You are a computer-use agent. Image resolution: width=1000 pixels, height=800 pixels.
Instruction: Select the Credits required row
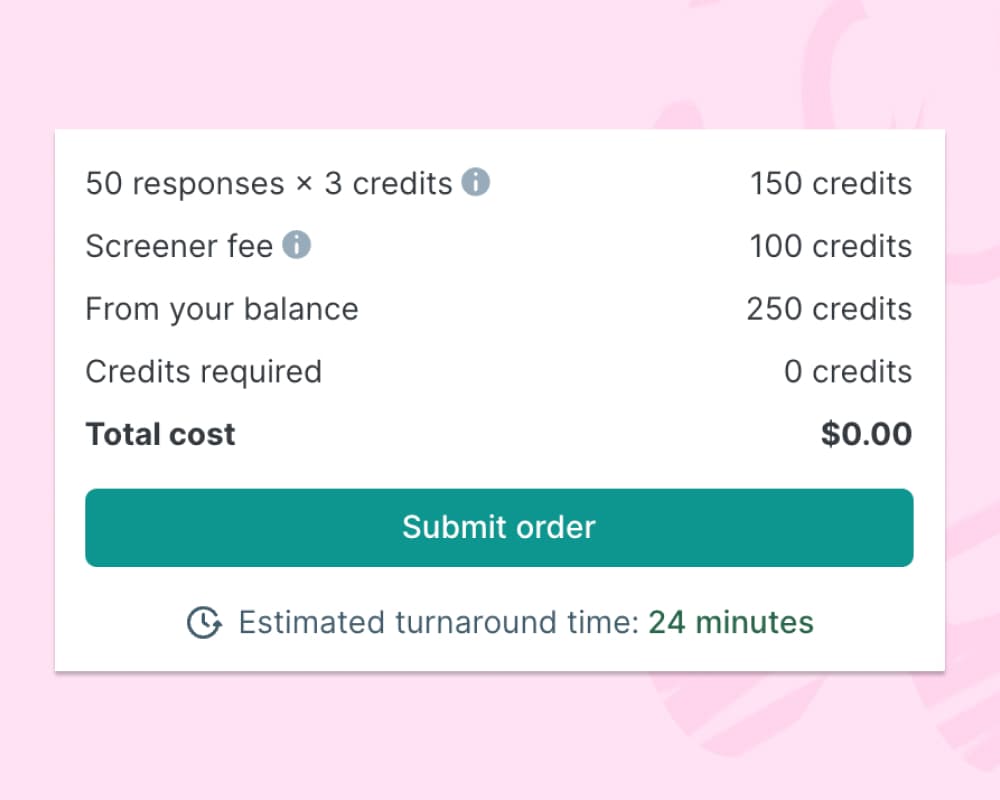click(204, 371)
